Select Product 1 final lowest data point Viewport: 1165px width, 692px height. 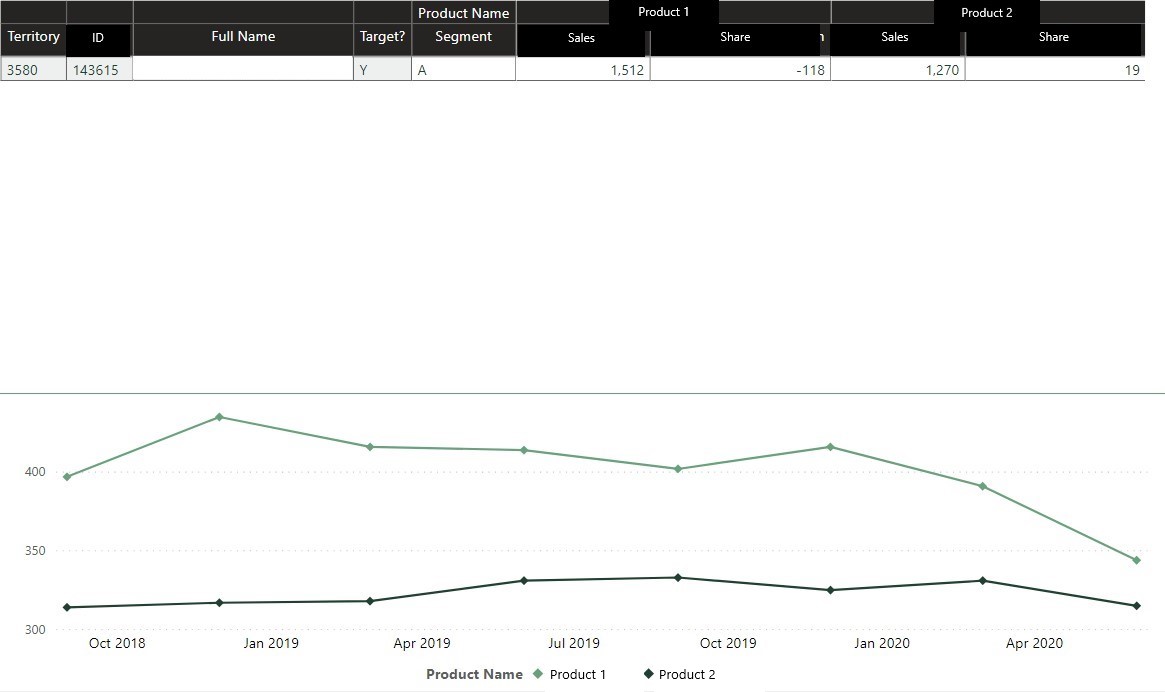(x=1136, y=560)
